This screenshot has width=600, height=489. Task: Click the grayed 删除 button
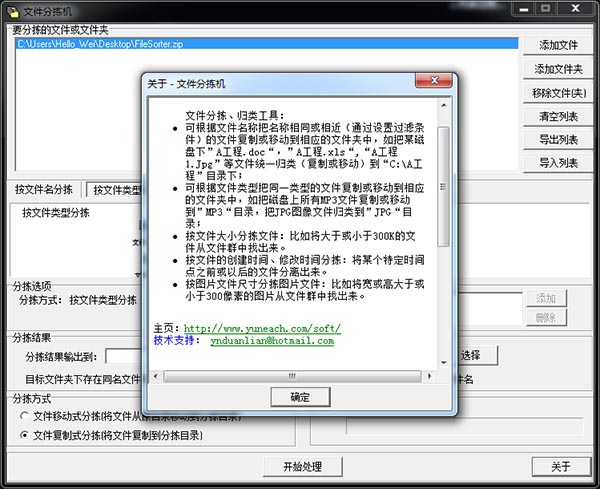click(x=546, y=317)
